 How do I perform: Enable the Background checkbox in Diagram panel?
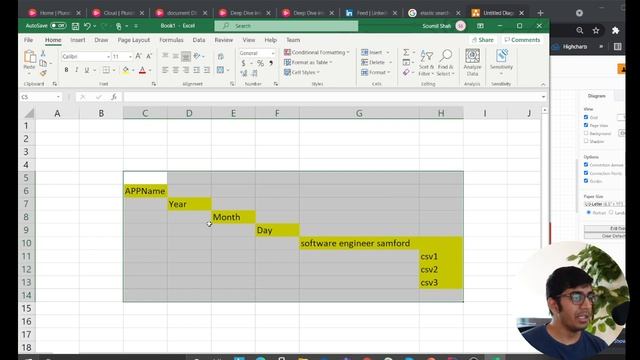[x=586, y=133]
